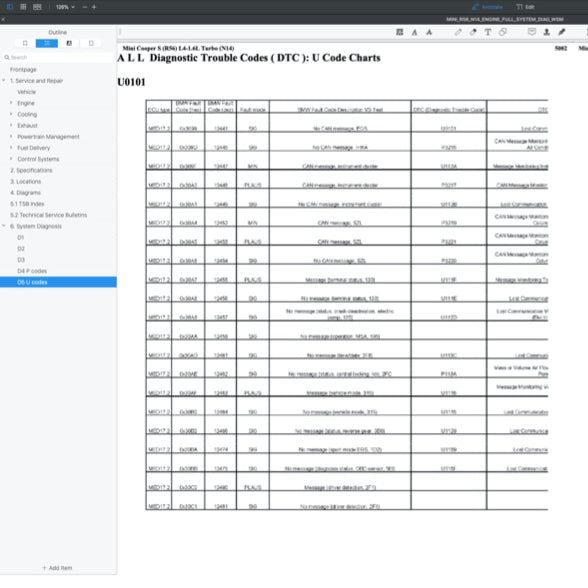Select the pencil drawing tool
This screenshot has height=588, width=588.
coord(458,32)
